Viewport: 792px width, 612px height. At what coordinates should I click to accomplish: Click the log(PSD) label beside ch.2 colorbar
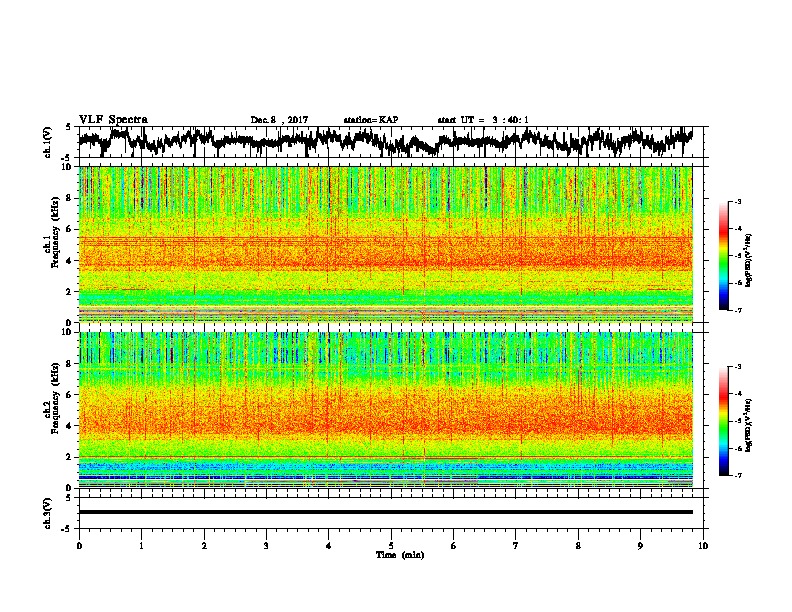748,425
